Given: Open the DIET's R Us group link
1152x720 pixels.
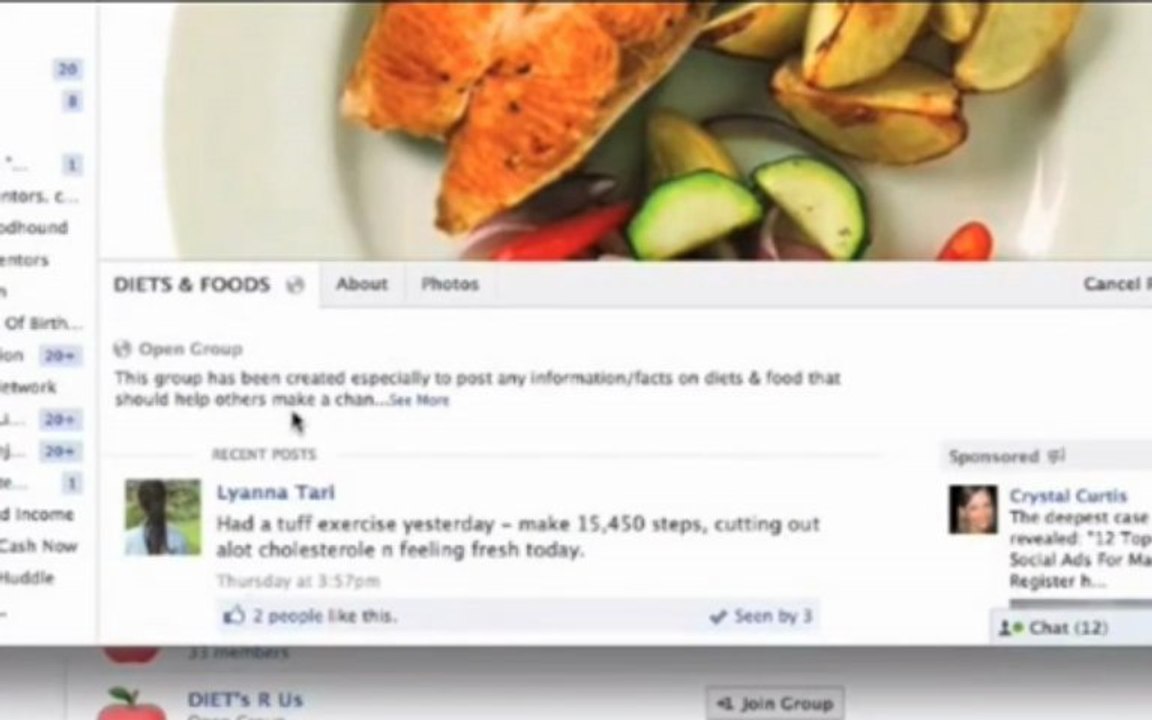Looking at the screenshot, I should [x=245, y=699].
